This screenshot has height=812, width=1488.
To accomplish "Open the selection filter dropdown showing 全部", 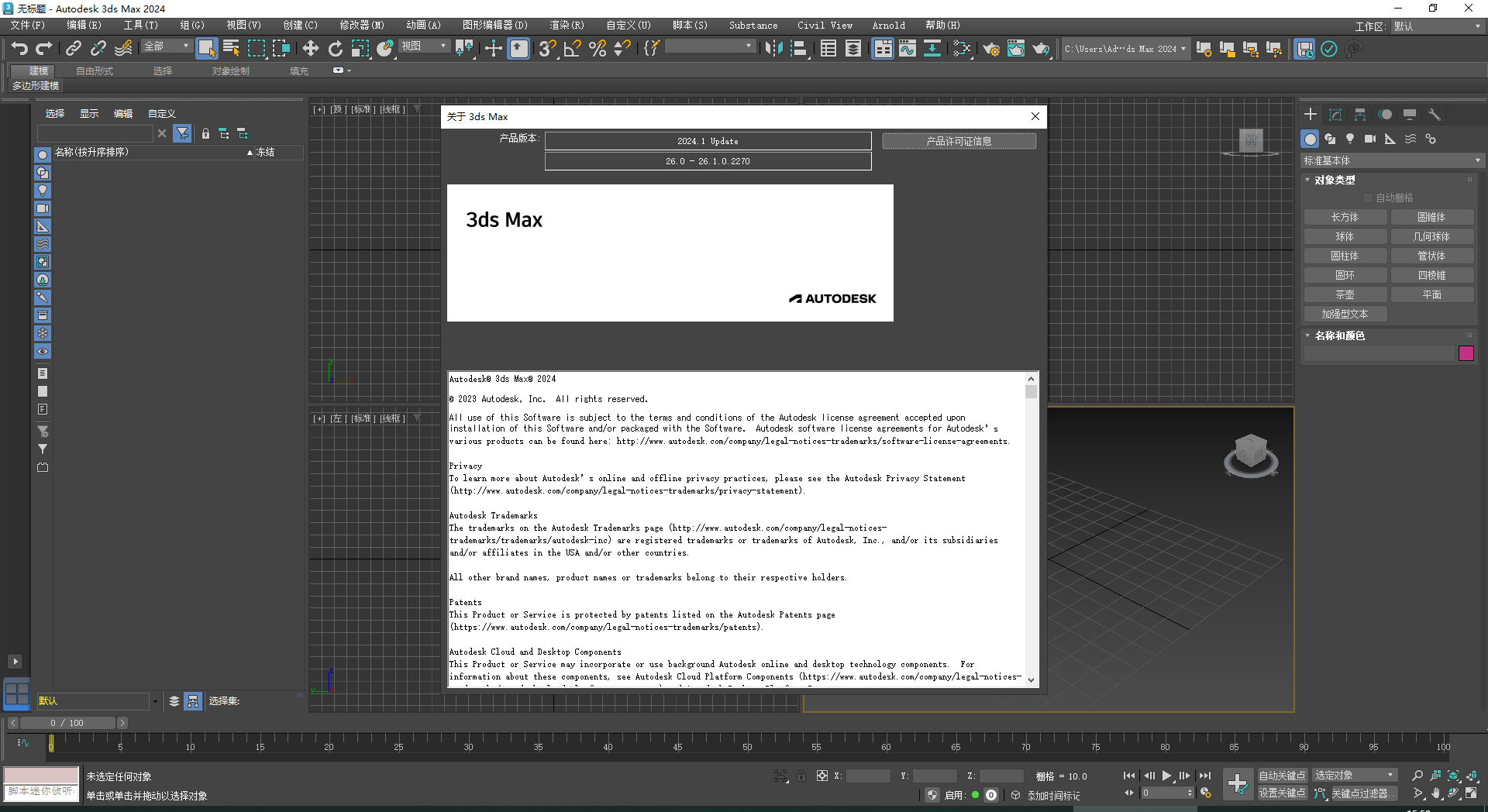I will click(x=165, y=46).
